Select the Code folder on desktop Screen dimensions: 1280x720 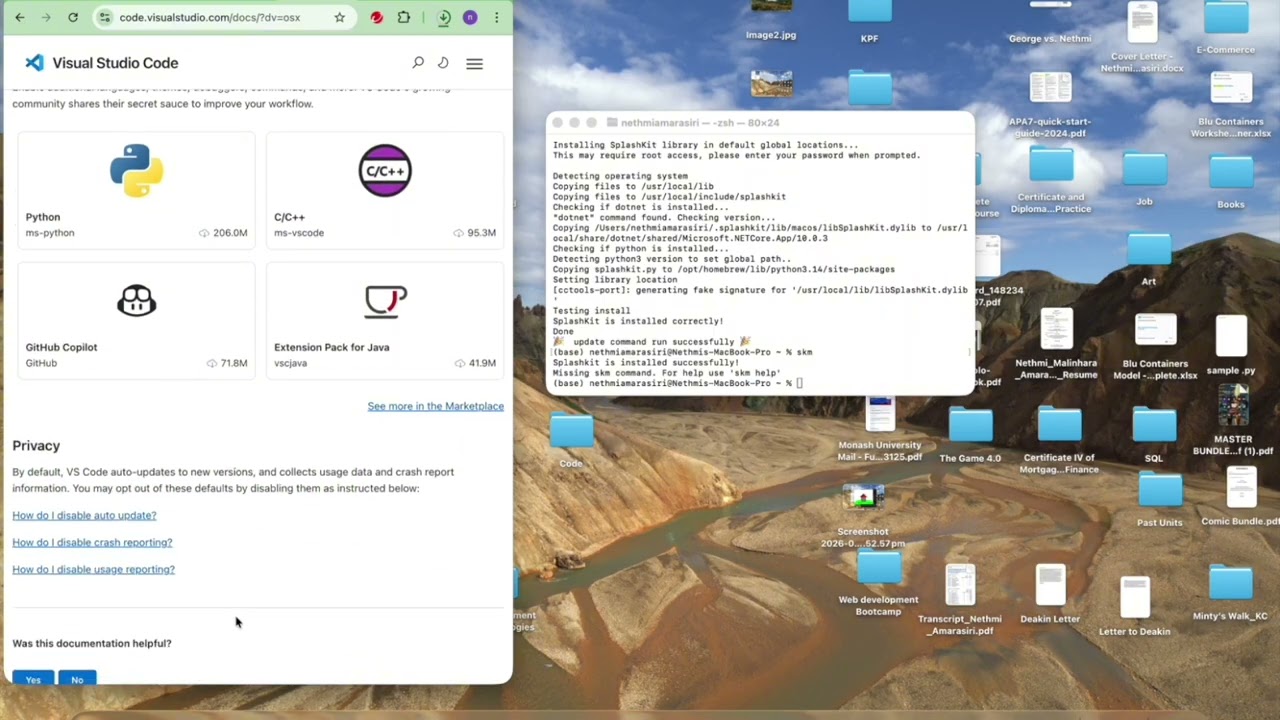[571, 441]
